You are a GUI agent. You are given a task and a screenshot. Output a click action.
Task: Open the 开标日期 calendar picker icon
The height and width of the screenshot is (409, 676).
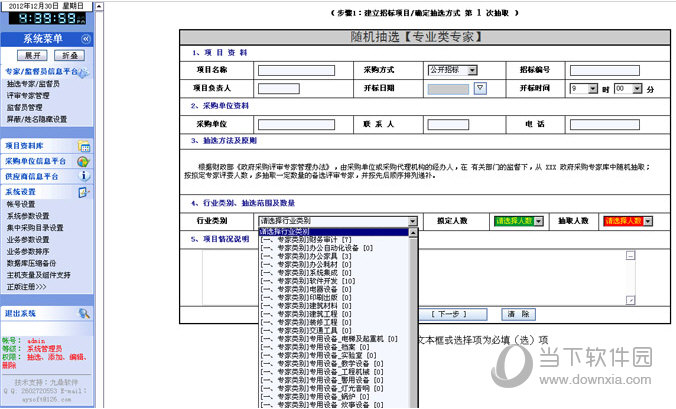480,88
